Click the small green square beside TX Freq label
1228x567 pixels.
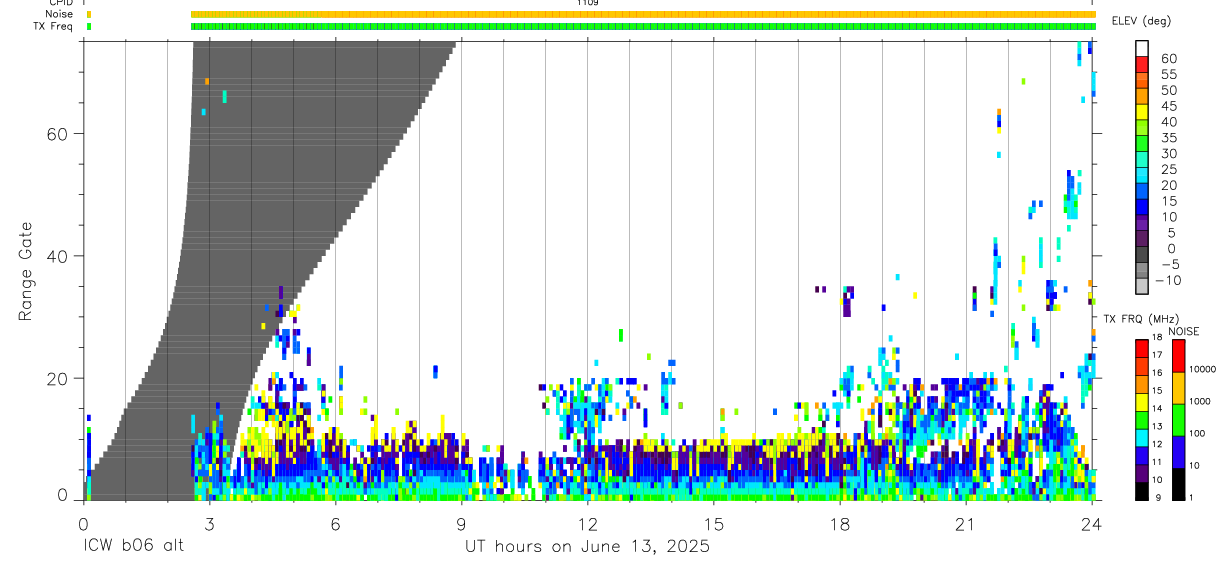click(89, 27)
